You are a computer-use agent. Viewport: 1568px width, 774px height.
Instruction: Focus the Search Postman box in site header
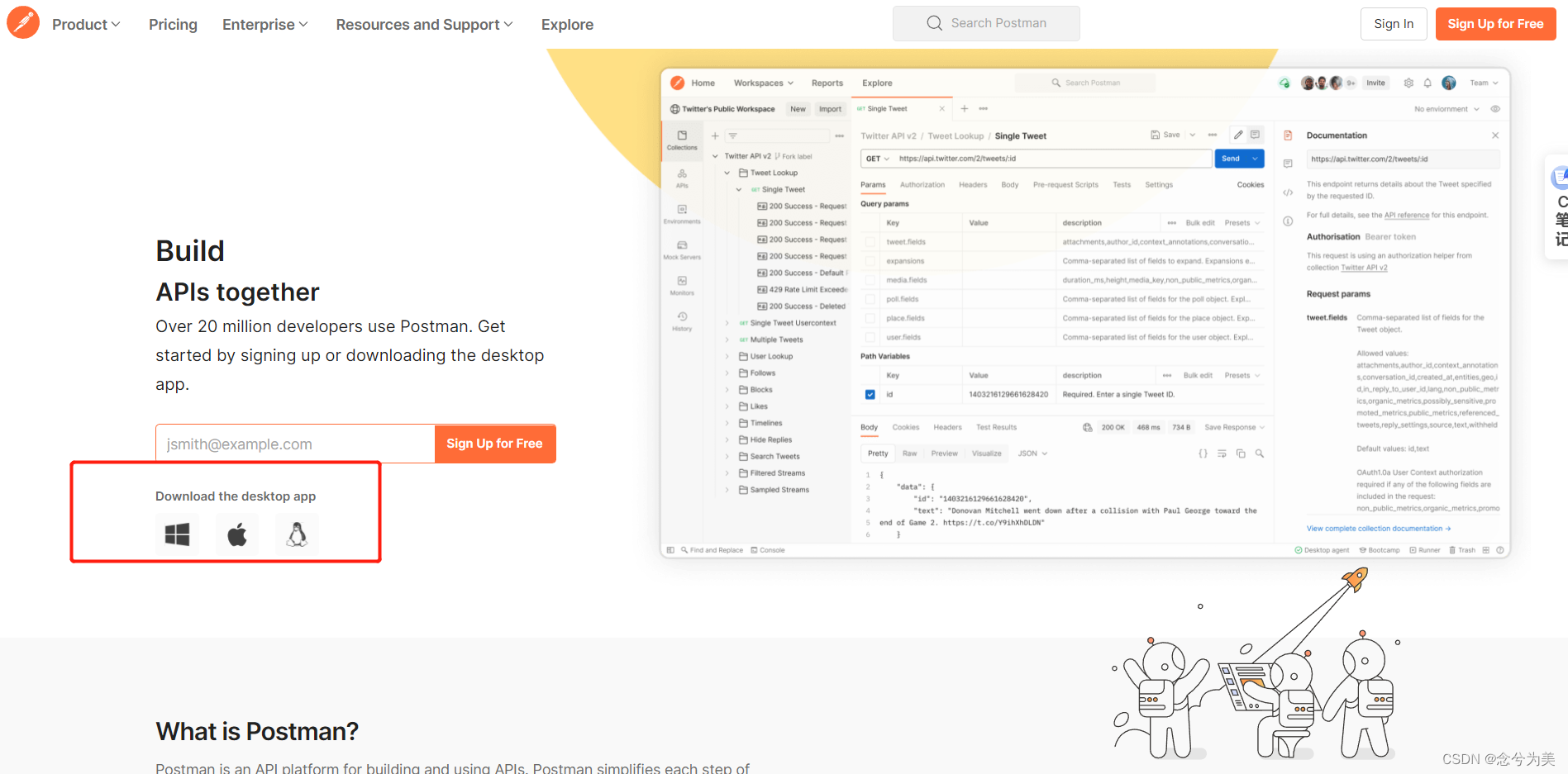pos(986,23)
